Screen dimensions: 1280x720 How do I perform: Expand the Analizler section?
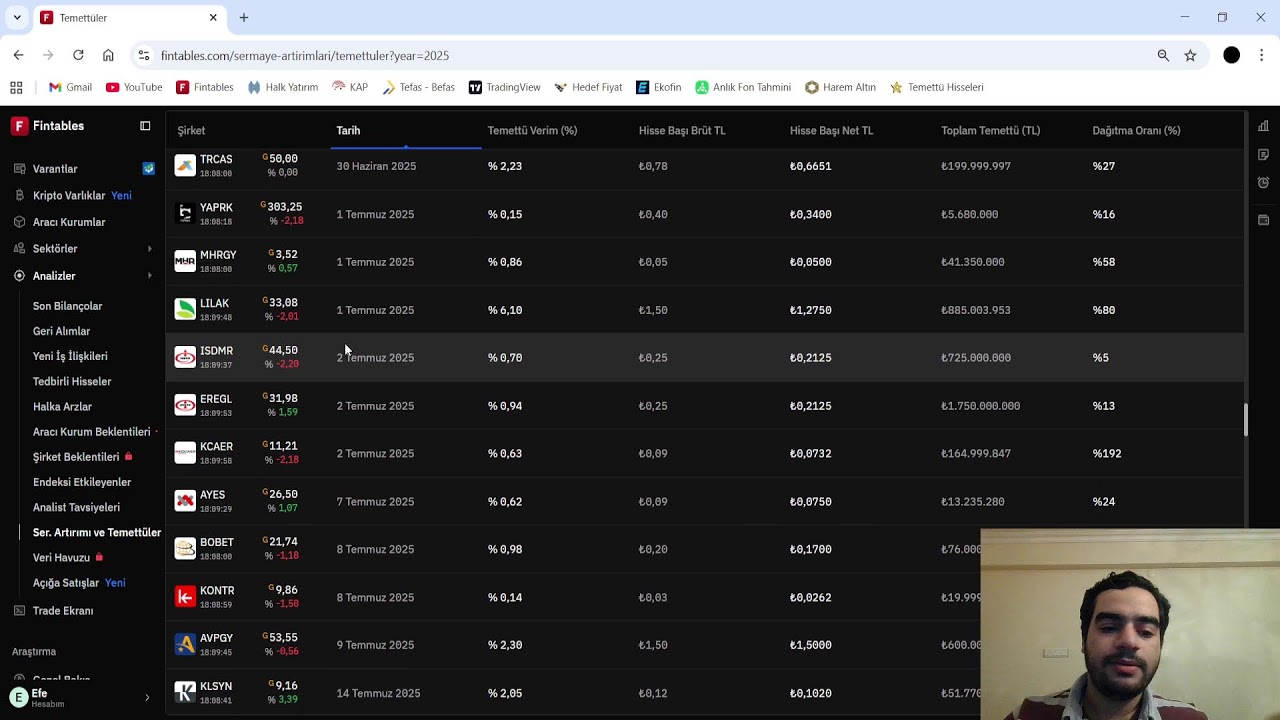click(150, 276)
